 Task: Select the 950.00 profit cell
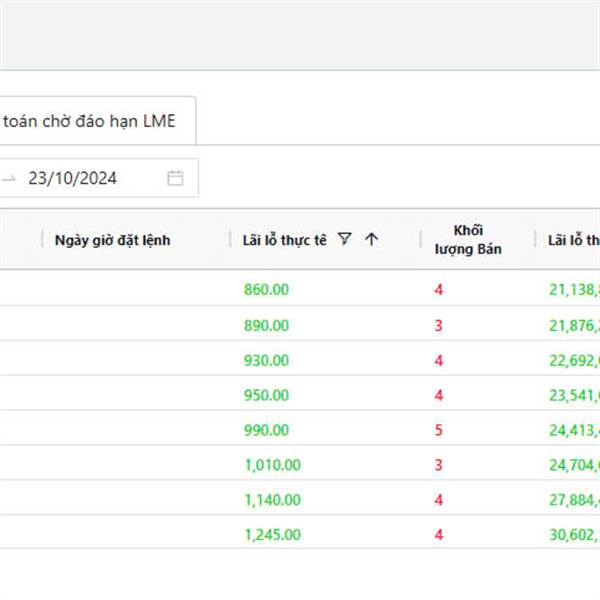tap(266, 395)
